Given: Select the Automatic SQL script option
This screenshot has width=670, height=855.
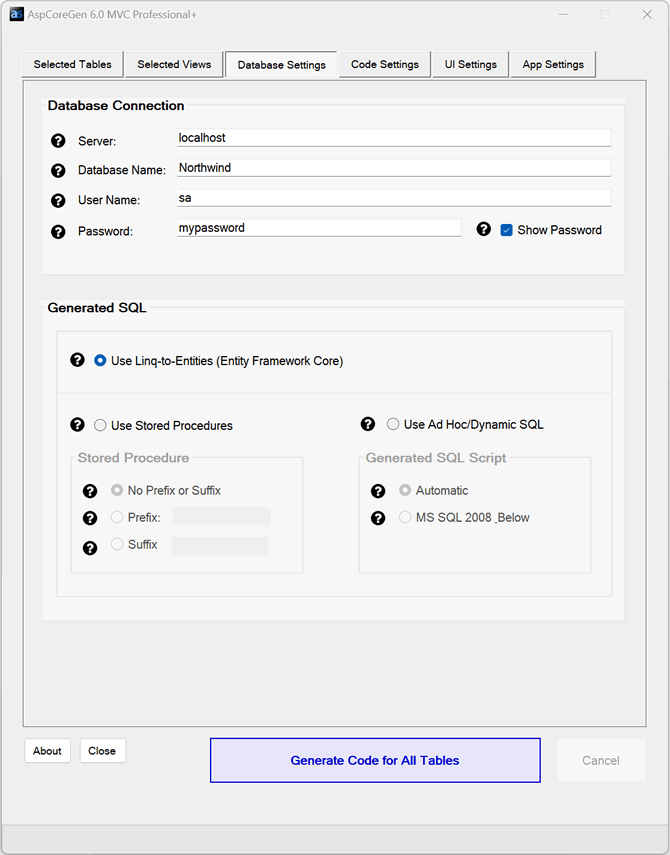Looking at the screenshot, I should click(x=405, y=490).
